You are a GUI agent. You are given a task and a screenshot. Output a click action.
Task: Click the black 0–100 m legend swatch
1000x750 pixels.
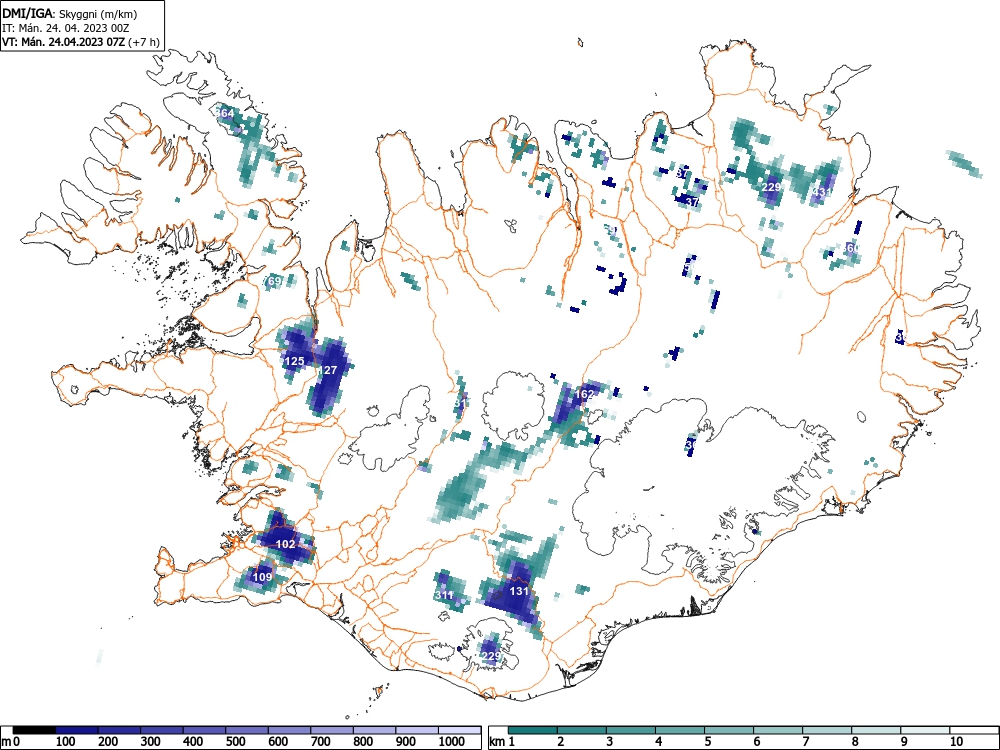34,730
